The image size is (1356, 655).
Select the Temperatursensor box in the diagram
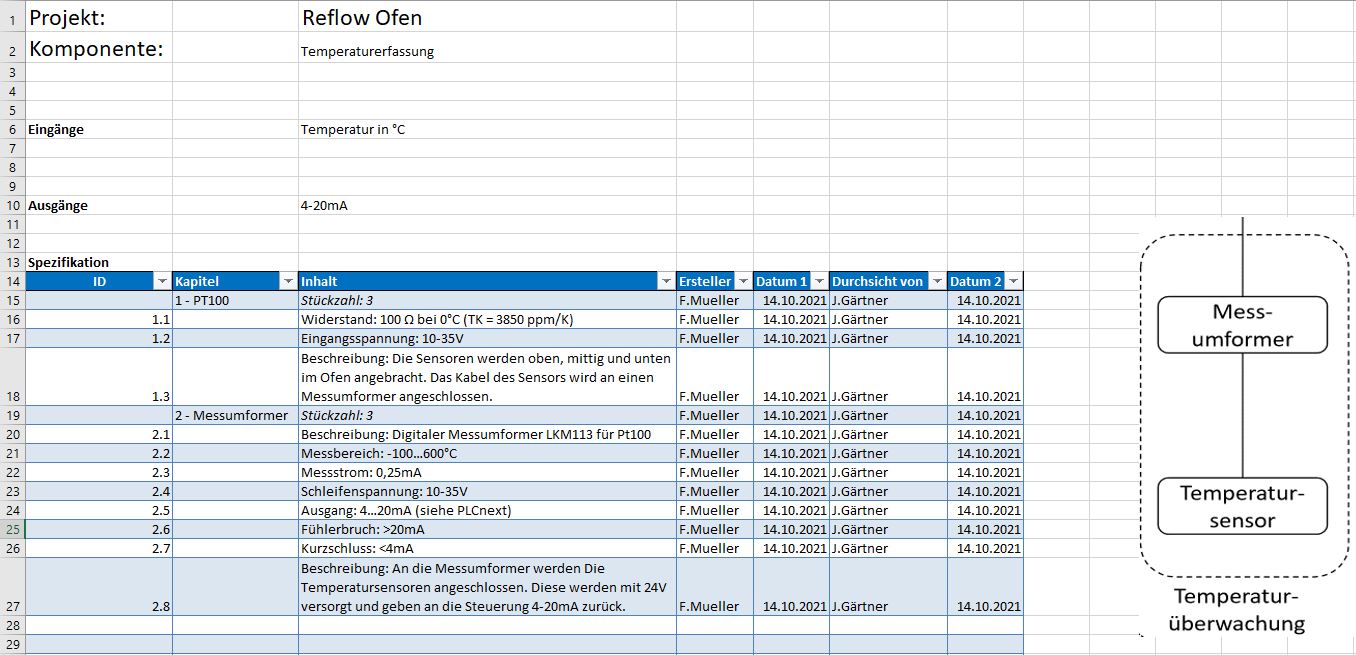tap(1242, 506)
